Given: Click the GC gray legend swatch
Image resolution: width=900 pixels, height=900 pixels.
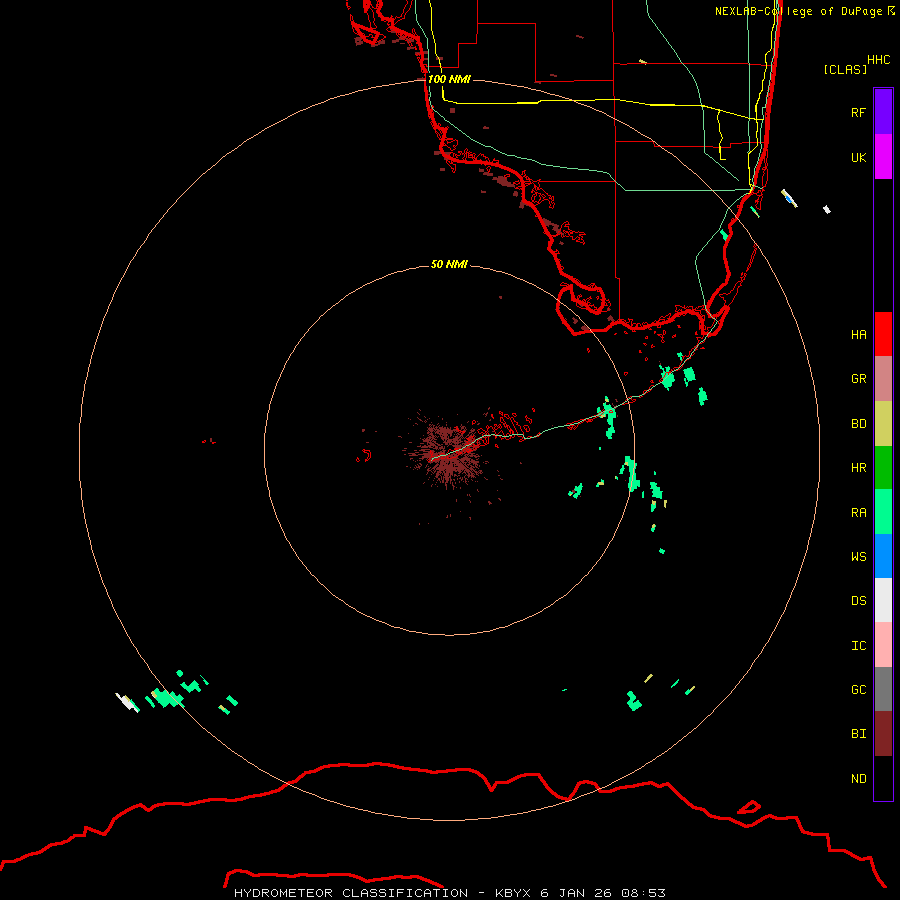Looking at the screenshot, I should pyautogui.click(x=883, y=689).
